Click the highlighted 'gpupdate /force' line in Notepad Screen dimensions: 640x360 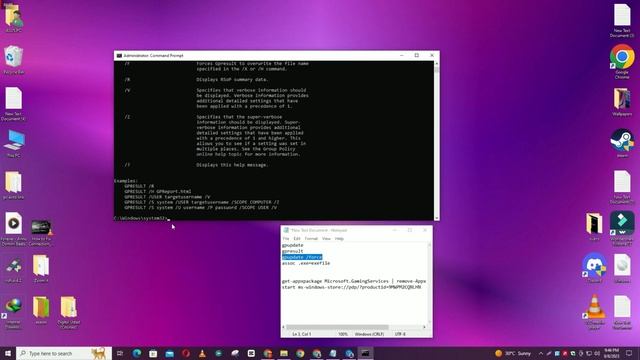[302, 257]
